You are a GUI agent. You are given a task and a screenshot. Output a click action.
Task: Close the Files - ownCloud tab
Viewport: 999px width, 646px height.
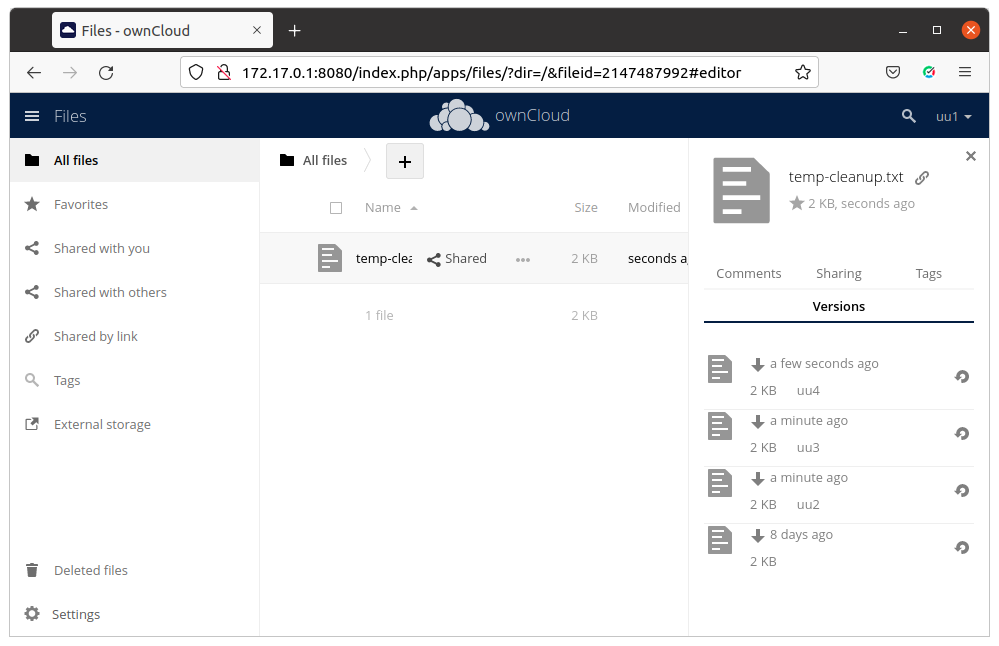[x=257, y=30]
